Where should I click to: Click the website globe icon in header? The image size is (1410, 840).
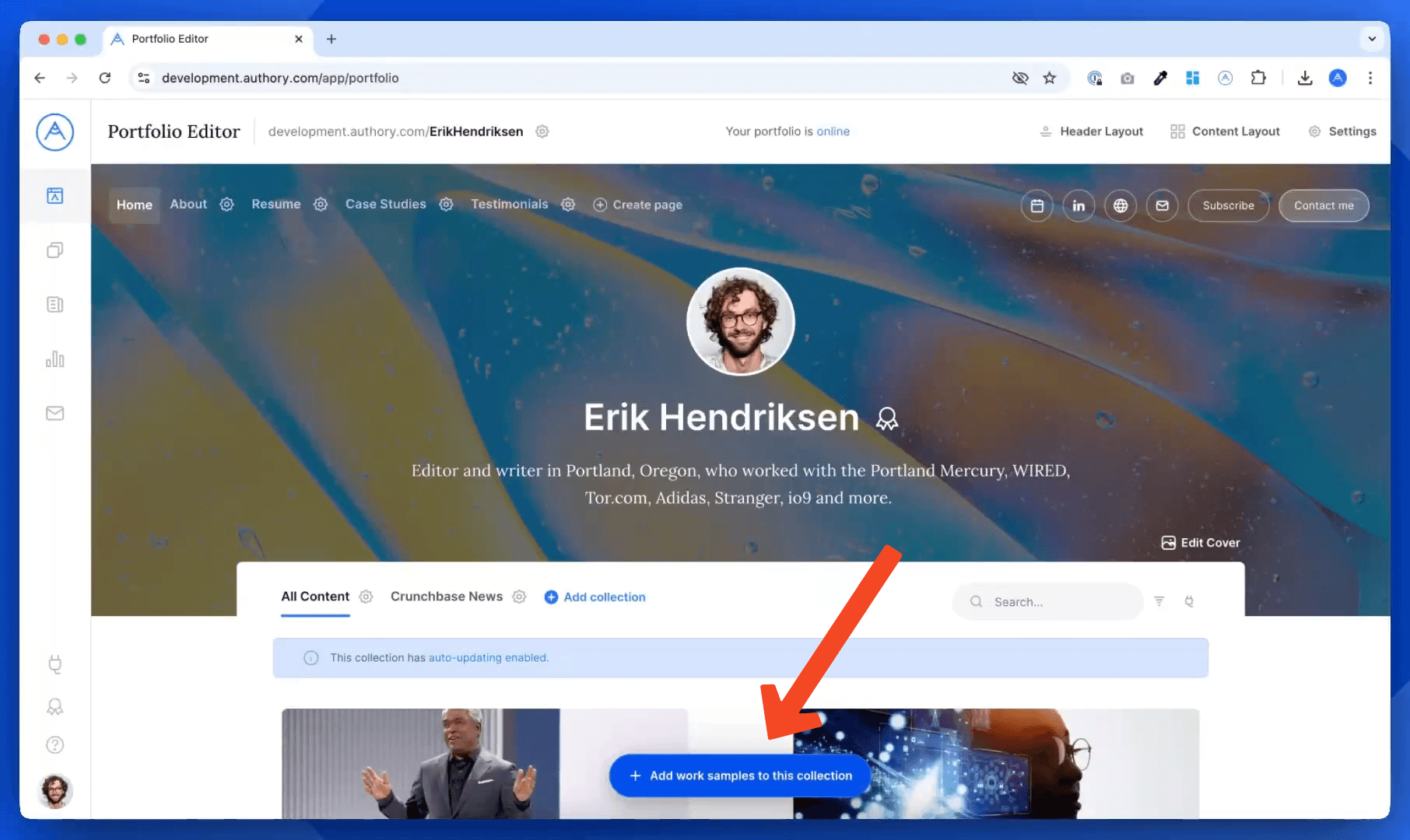(1121, 205)
